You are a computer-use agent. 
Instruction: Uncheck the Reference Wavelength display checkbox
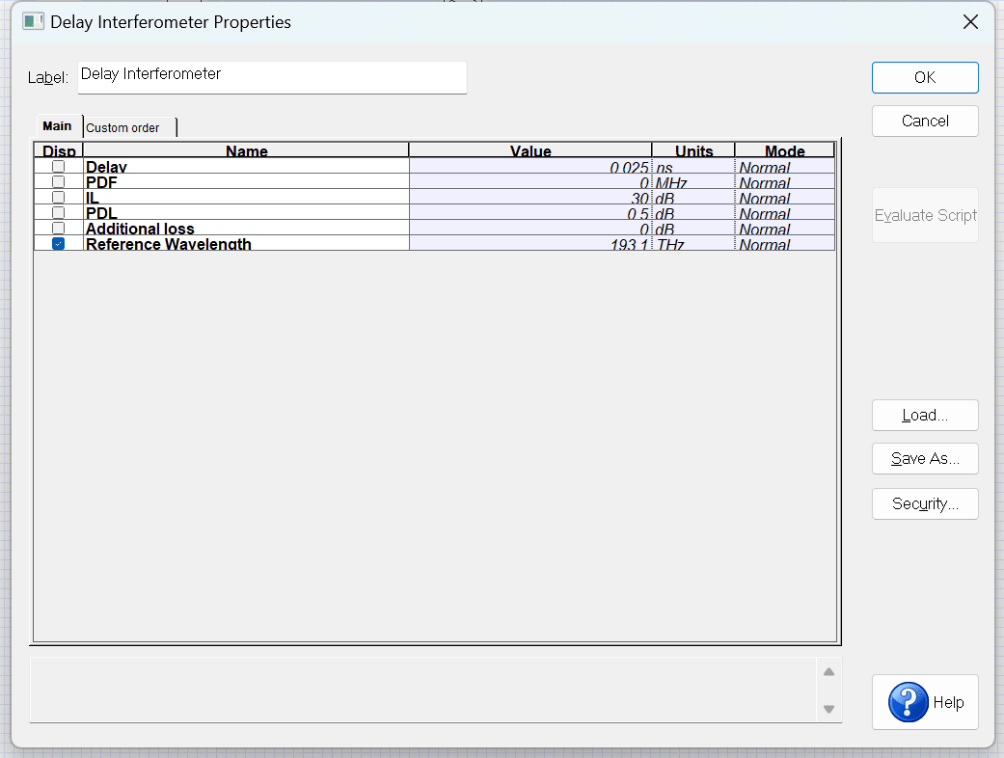pyautogui.click(x=58, y=244)
